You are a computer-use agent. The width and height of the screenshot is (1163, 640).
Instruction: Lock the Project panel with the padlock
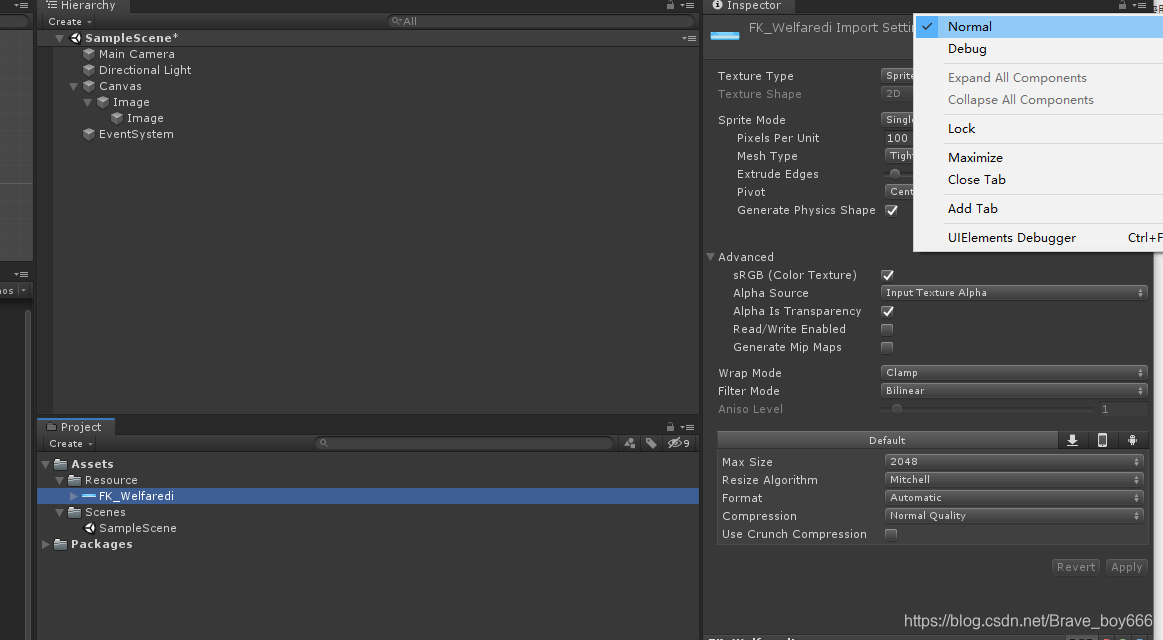(x=671, y=427)
